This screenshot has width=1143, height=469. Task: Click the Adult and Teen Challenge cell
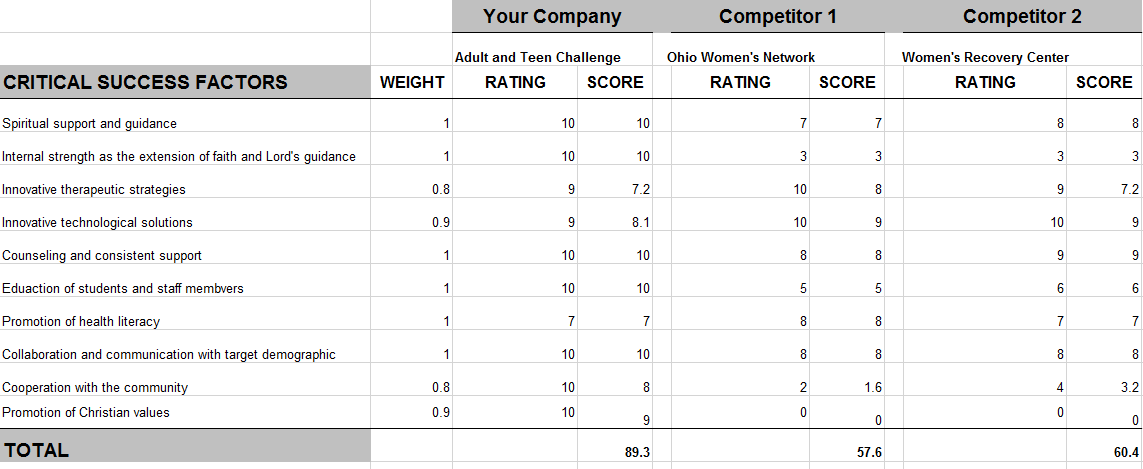coord(538,57)
